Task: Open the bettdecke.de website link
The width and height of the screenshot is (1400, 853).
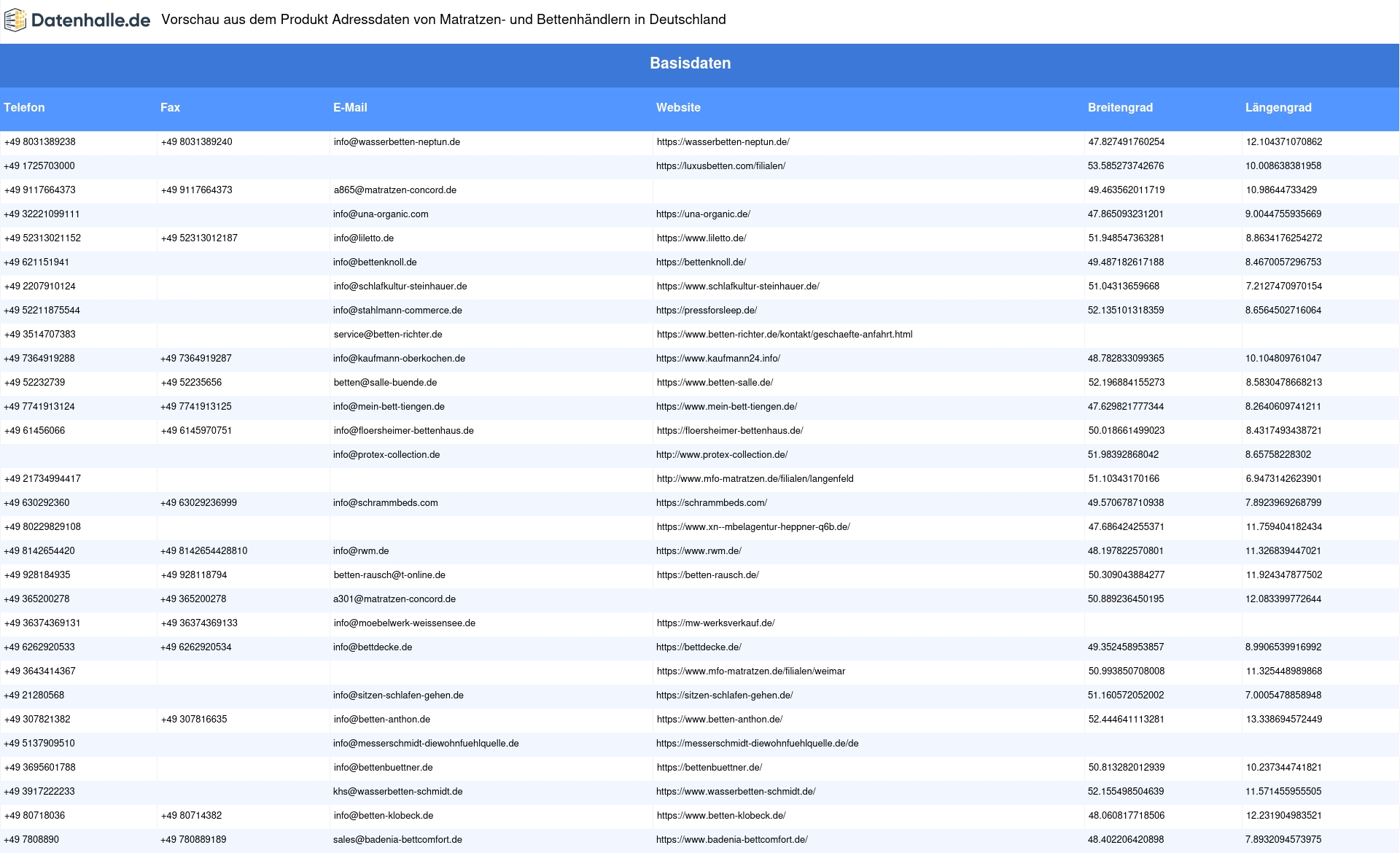Action: pyautogui.click(x=699, y=647)
